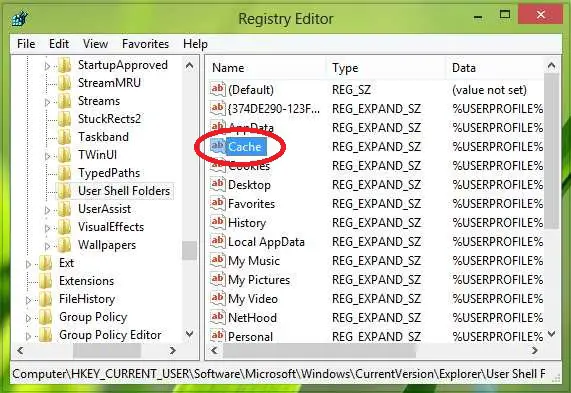This screenshot has width=571, height=393.
Task: Click values pane scroll down arrow
Action: (552, 334)
